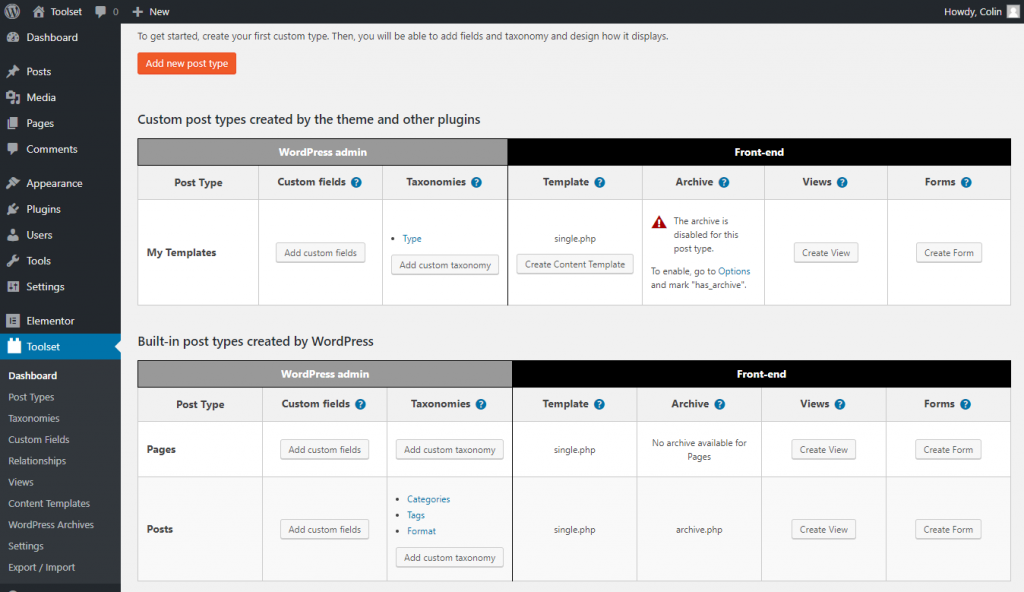This screenshot has width=1024, height=592.
Task: Click the Add new post type button
Action: tap(187, 64)
